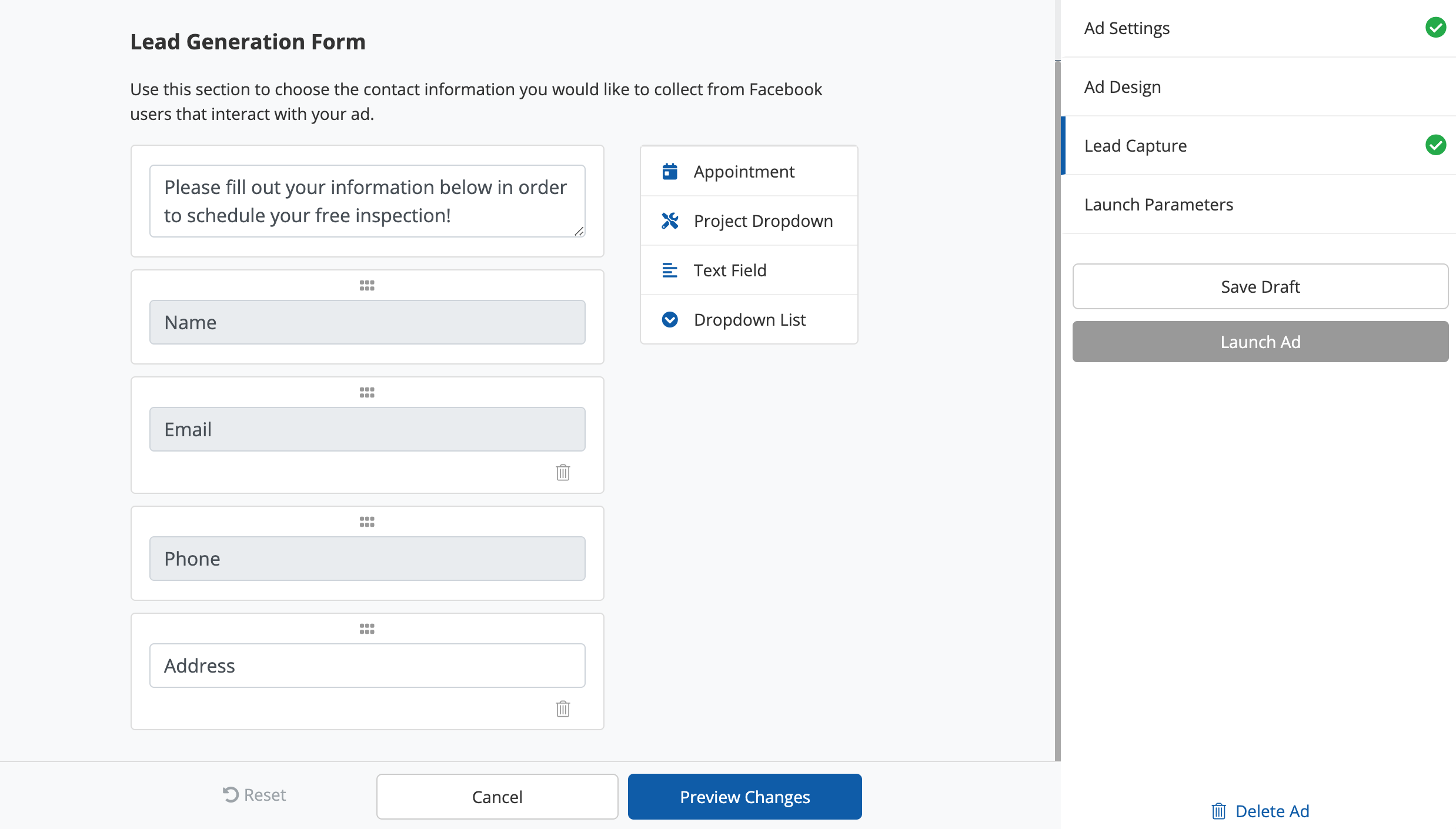Click the Delete Ad link
The height and width of the screenshot is (829, 1456).
1260,811
